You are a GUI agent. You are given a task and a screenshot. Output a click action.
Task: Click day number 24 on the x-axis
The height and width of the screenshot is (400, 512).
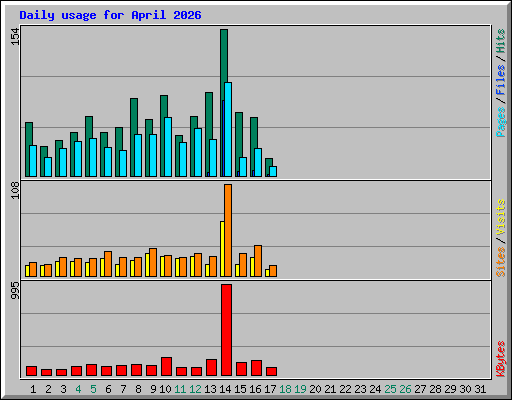tap(375, 389)
